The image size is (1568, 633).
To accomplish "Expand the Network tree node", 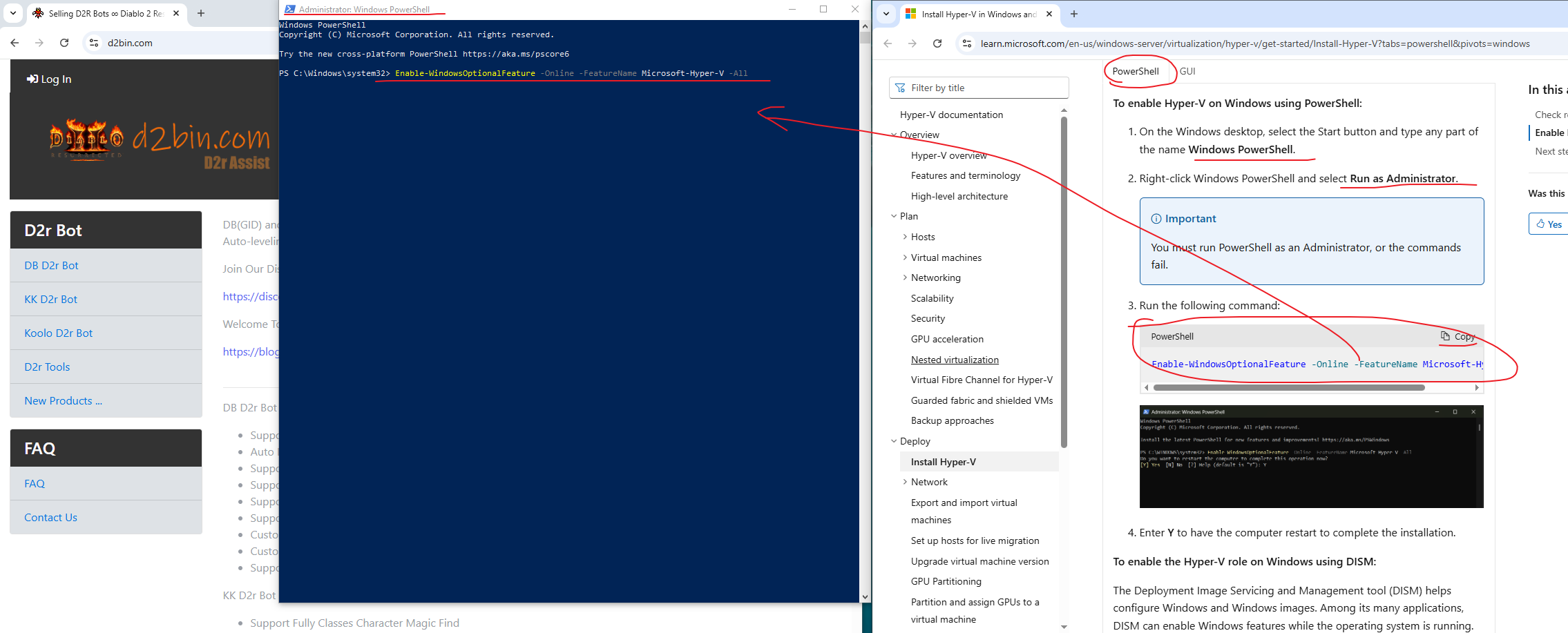I will (905, 482).
